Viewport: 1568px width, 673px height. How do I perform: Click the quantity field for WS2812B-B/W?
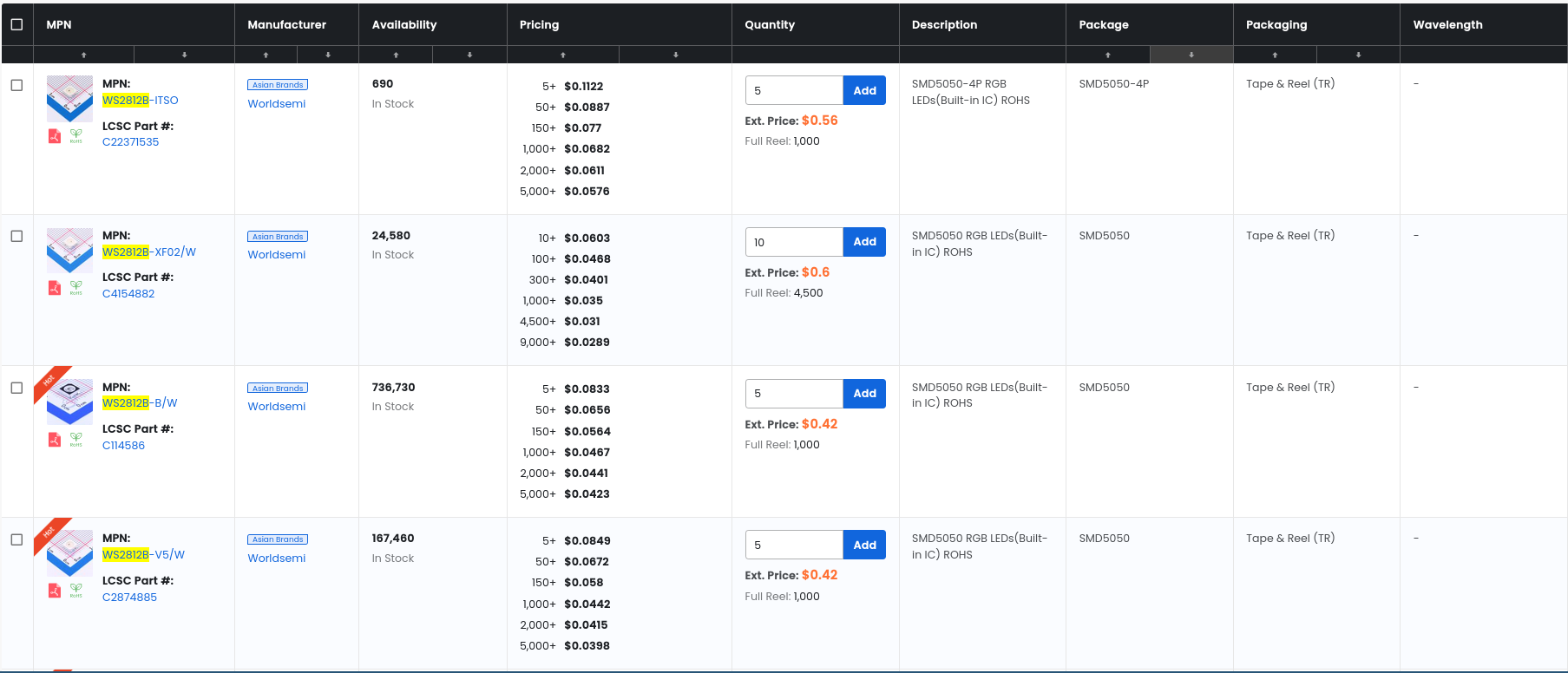[794, 394]
